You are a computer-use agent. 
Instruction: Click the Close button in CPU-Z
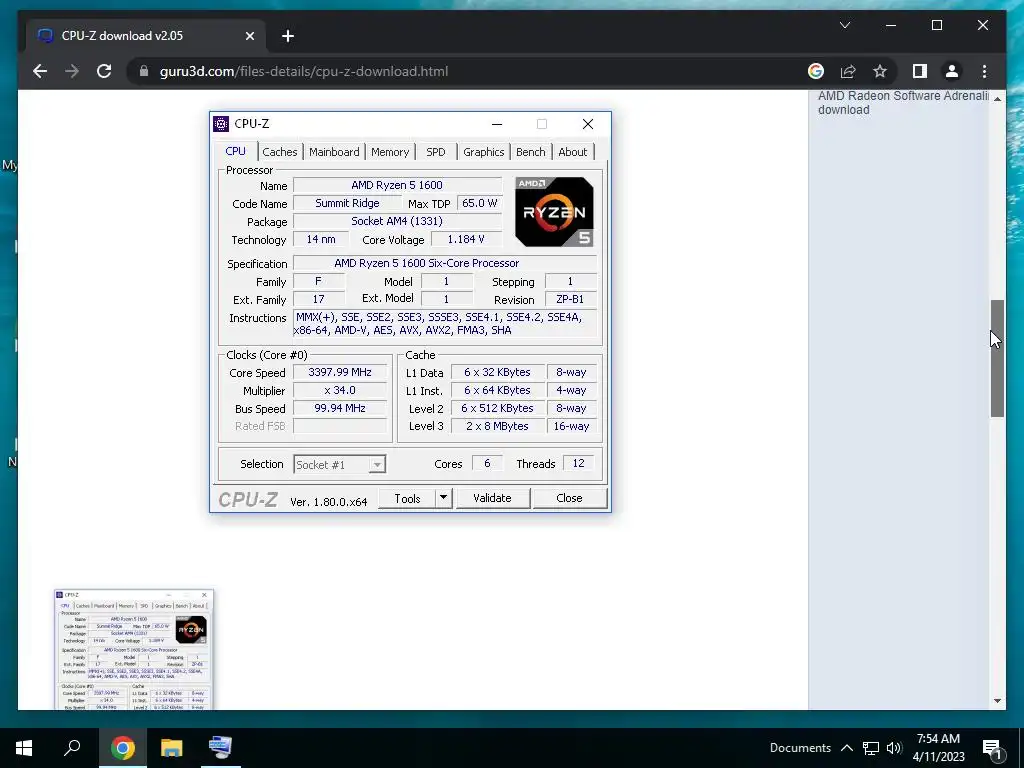coord(569,498)
